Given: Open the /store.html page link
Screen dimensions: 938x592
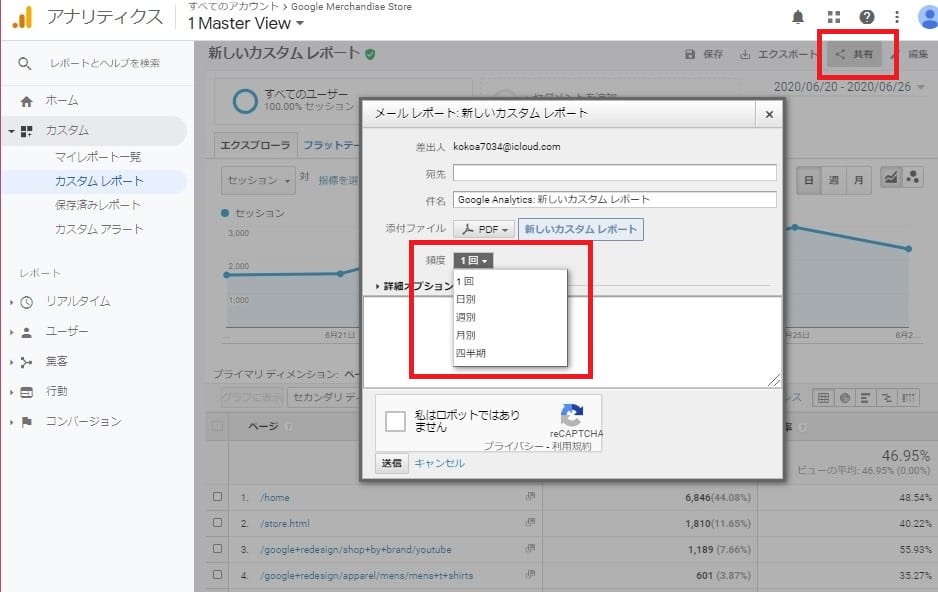Looking at the screenshot, I should pyautogui.click(x=285, y=523).
